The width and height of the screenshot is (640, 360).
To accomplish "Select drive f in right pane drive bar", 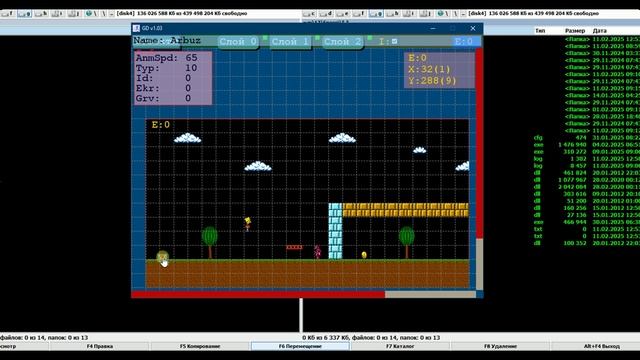I will click(360, 13).
